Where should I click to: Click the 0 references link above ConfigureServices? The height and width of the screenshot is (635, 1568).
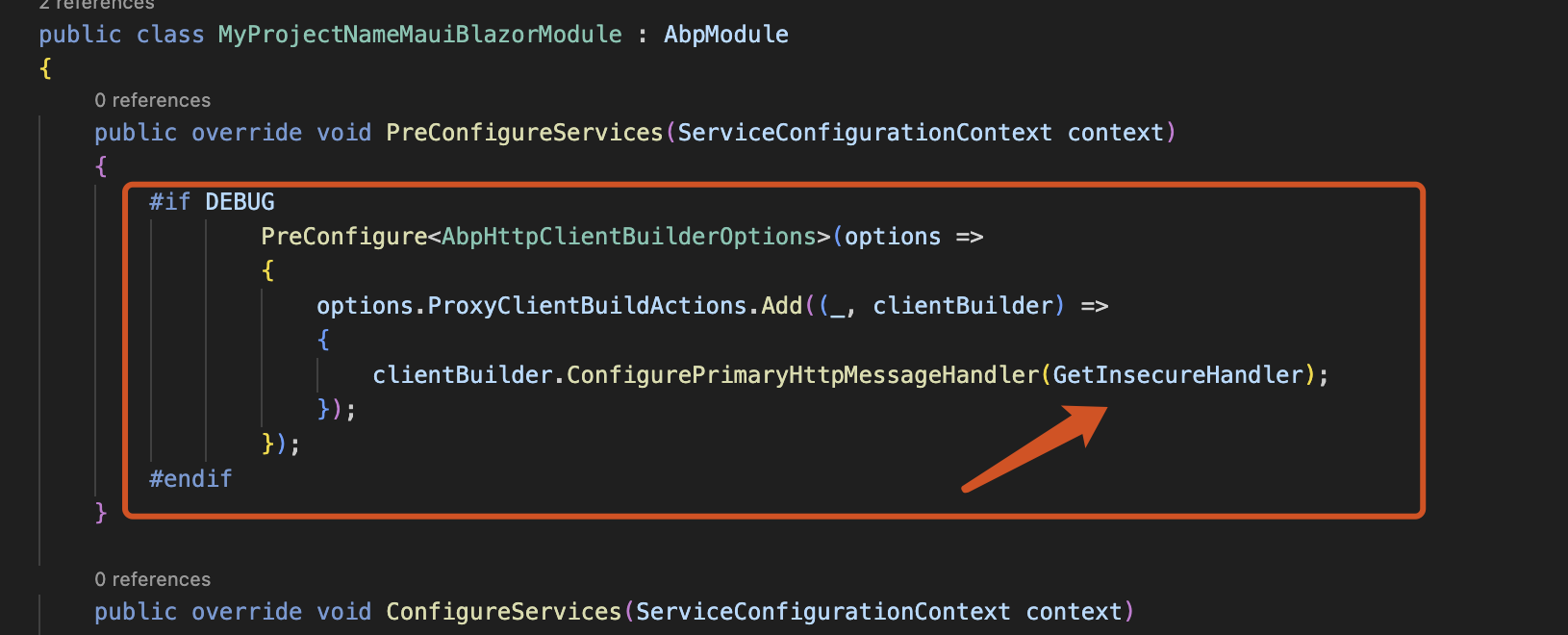coord(152,579)
